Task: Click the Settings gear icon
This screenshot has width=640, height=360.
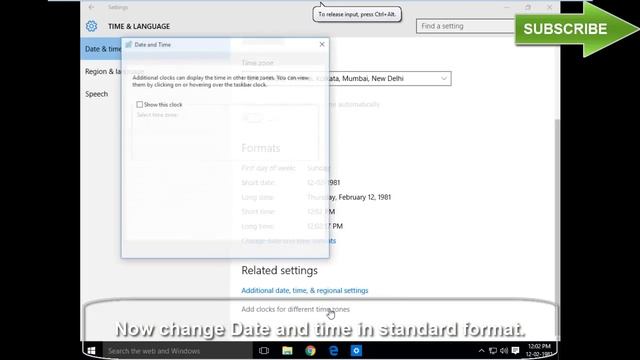Action: coord(91,26)
